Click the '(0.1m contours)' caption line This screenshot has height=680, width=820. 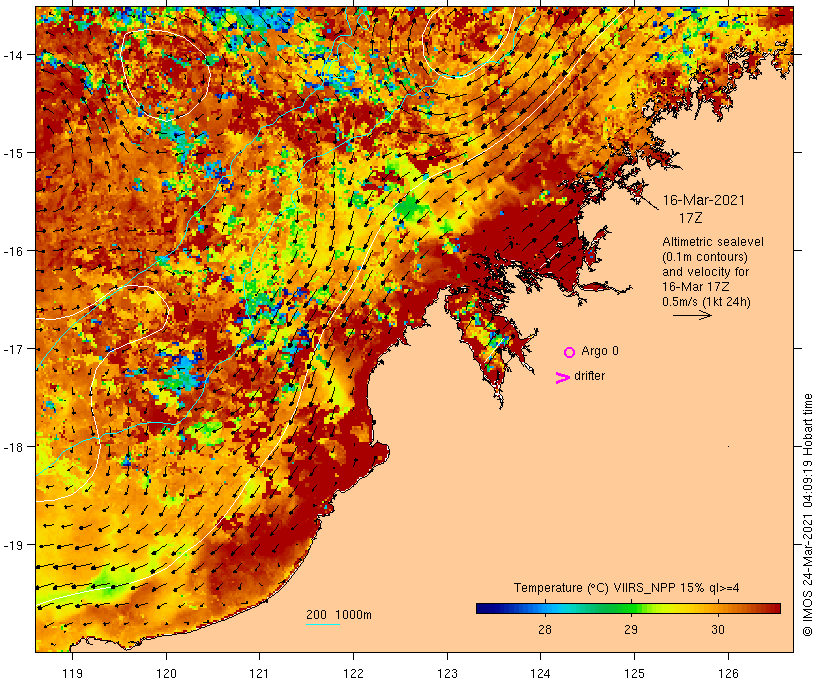705,257
